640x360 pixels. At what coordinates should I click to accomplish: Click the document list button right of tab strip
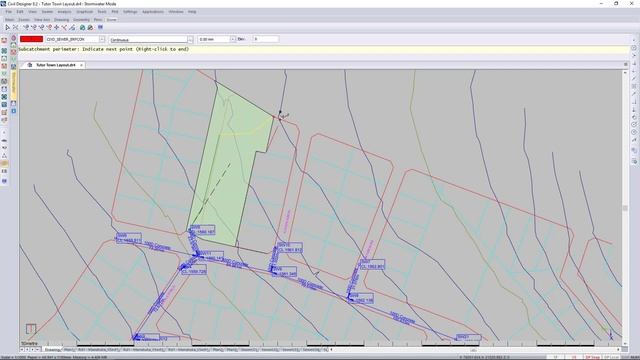pos(625,64)
